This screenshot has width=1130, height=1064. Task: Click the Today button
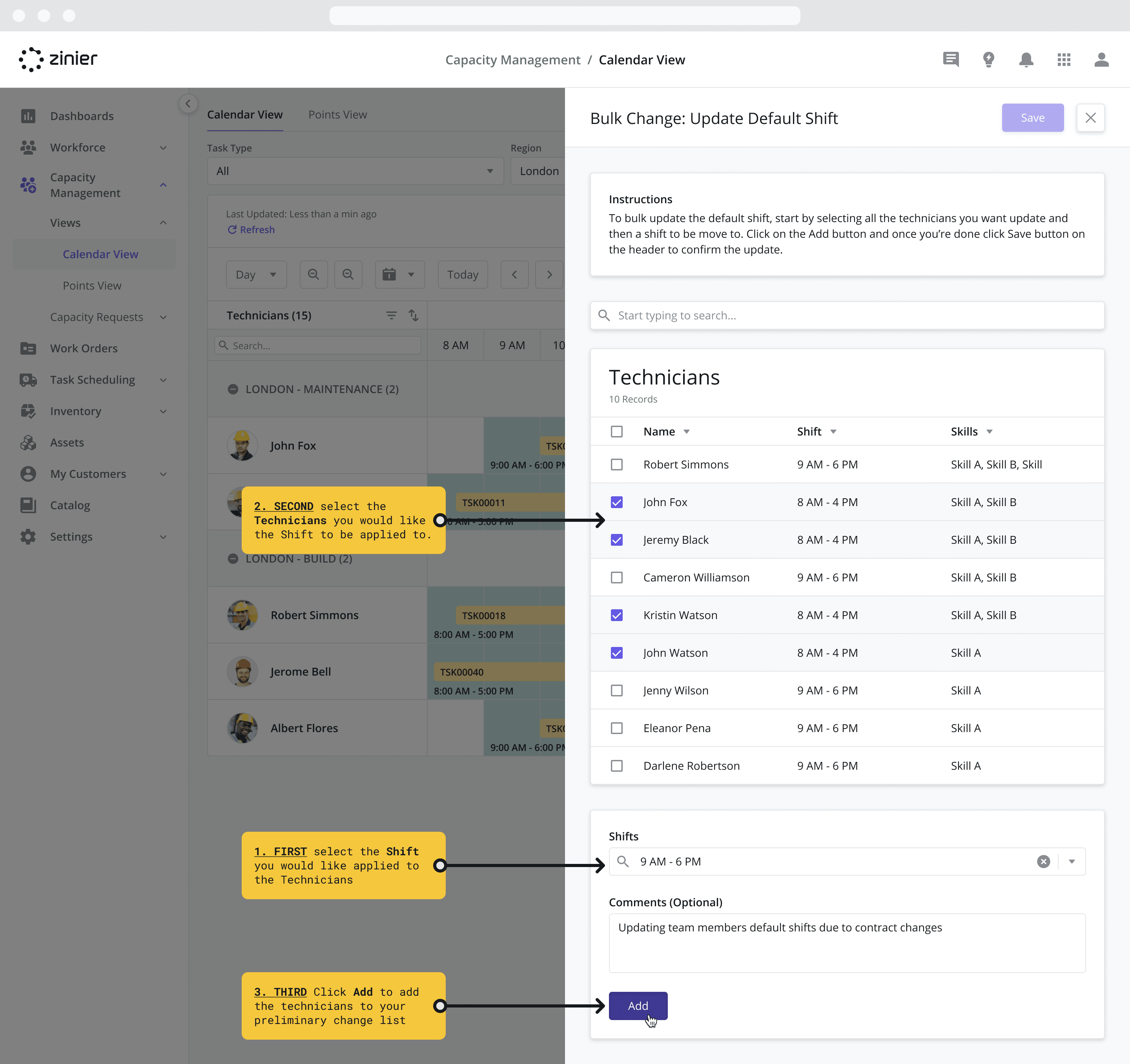[463, 275]
